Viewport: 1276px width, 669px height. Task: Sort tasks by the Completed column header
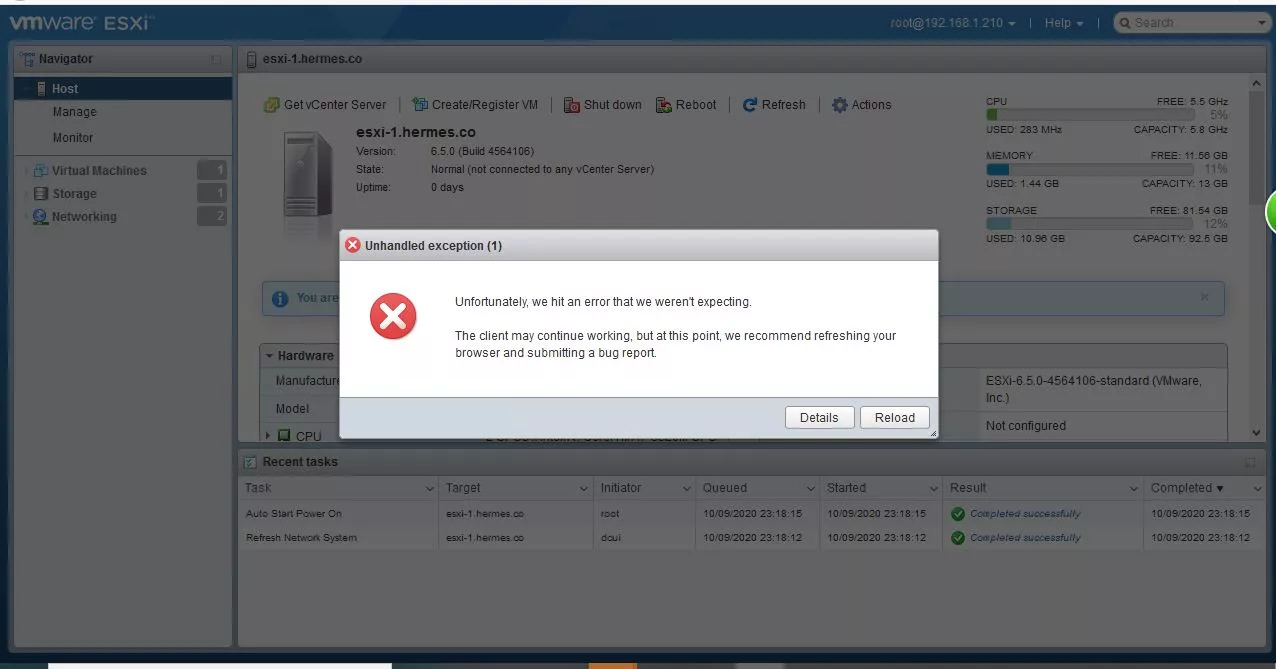(1187, 488)
